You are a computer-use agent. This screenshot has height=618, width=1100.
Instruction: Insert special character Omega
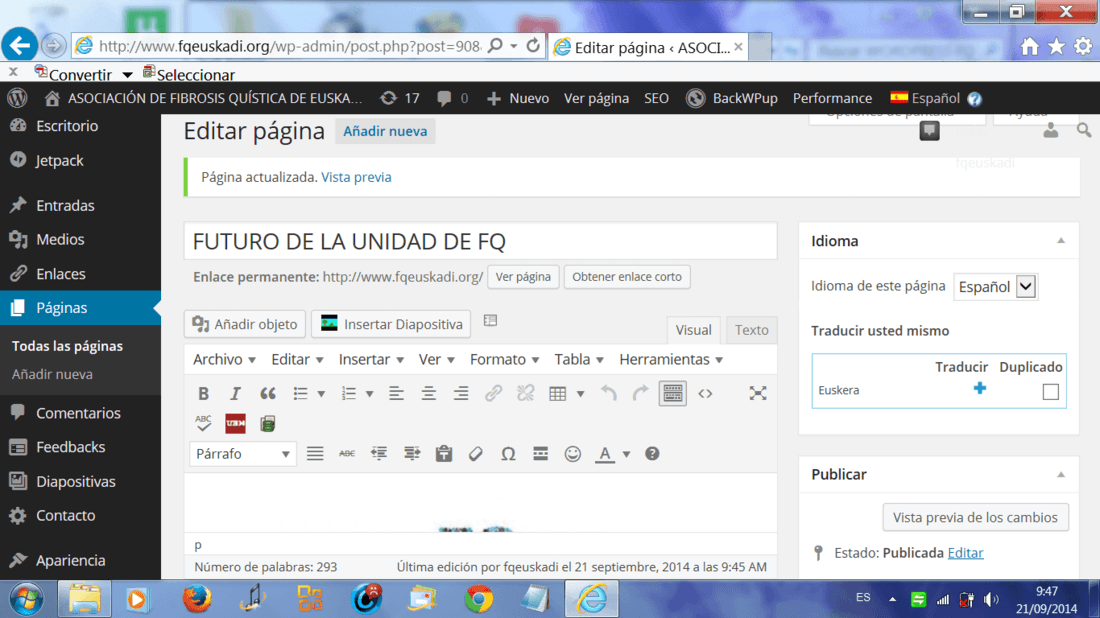click(x=508, y=454)
